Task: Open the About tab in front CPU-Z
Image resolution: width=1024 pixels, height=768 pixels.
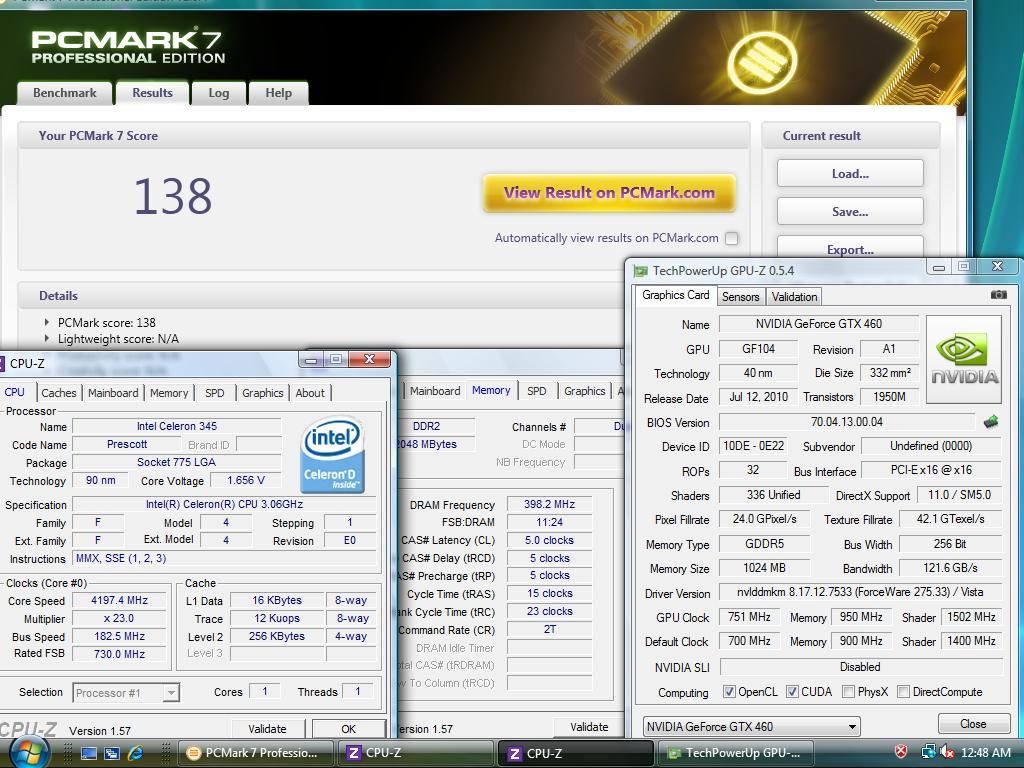Action: click(x=310, y=392)
